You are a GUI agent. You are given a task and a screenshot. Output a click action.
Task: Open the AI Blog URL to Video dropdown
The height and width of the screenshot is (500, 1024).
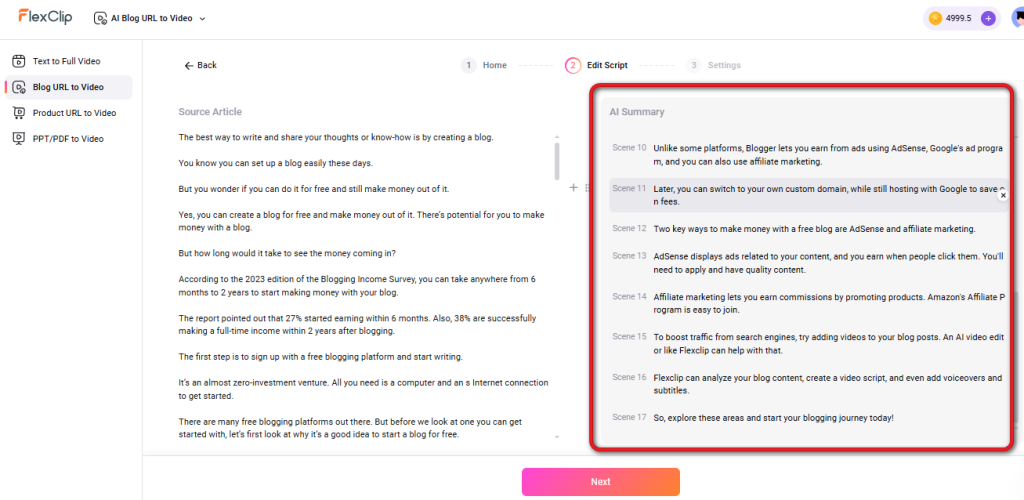(150, 18)
